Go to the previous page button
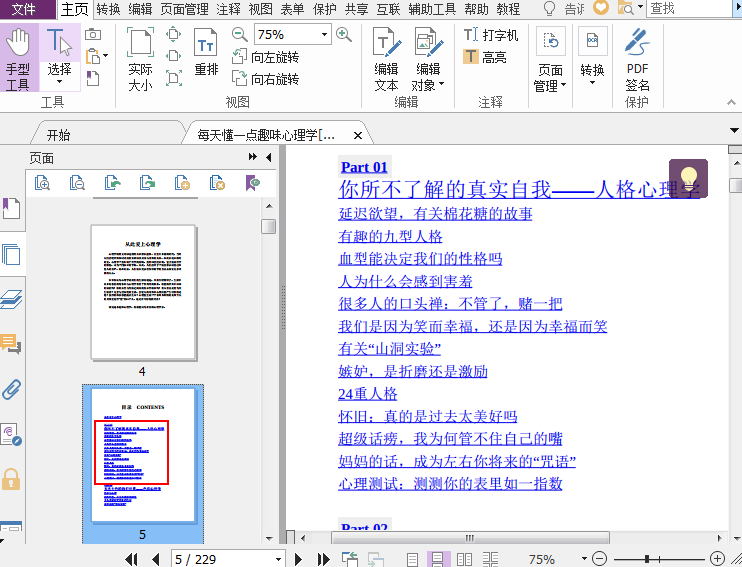Image resolution: width=742 pixels, height=567 pixels. pyautogui.click(x=156, y=559)
